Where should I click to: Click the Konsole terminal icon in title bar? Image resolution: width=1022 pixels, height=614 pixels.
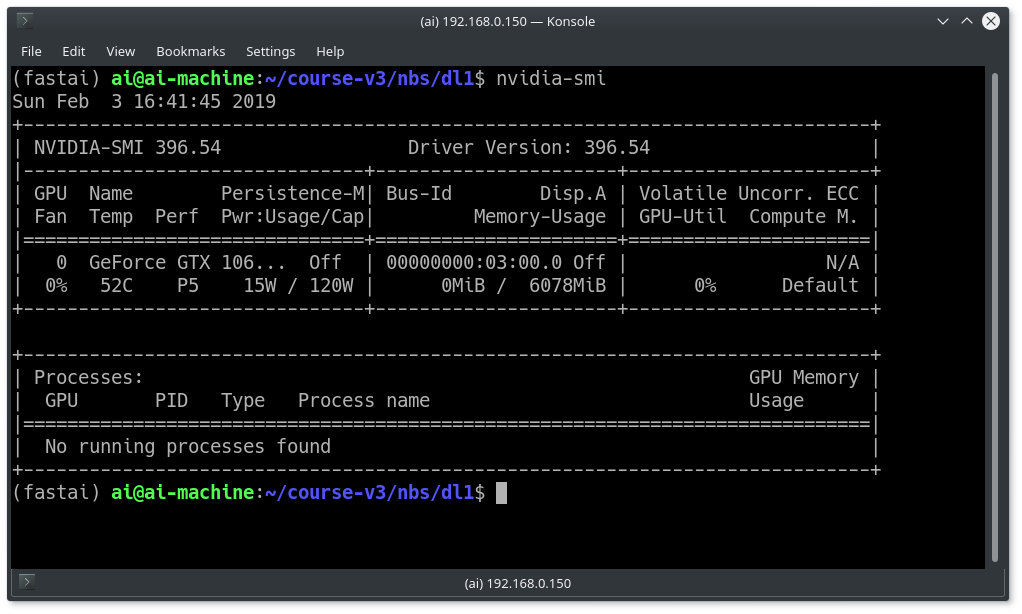coord(25,21)
